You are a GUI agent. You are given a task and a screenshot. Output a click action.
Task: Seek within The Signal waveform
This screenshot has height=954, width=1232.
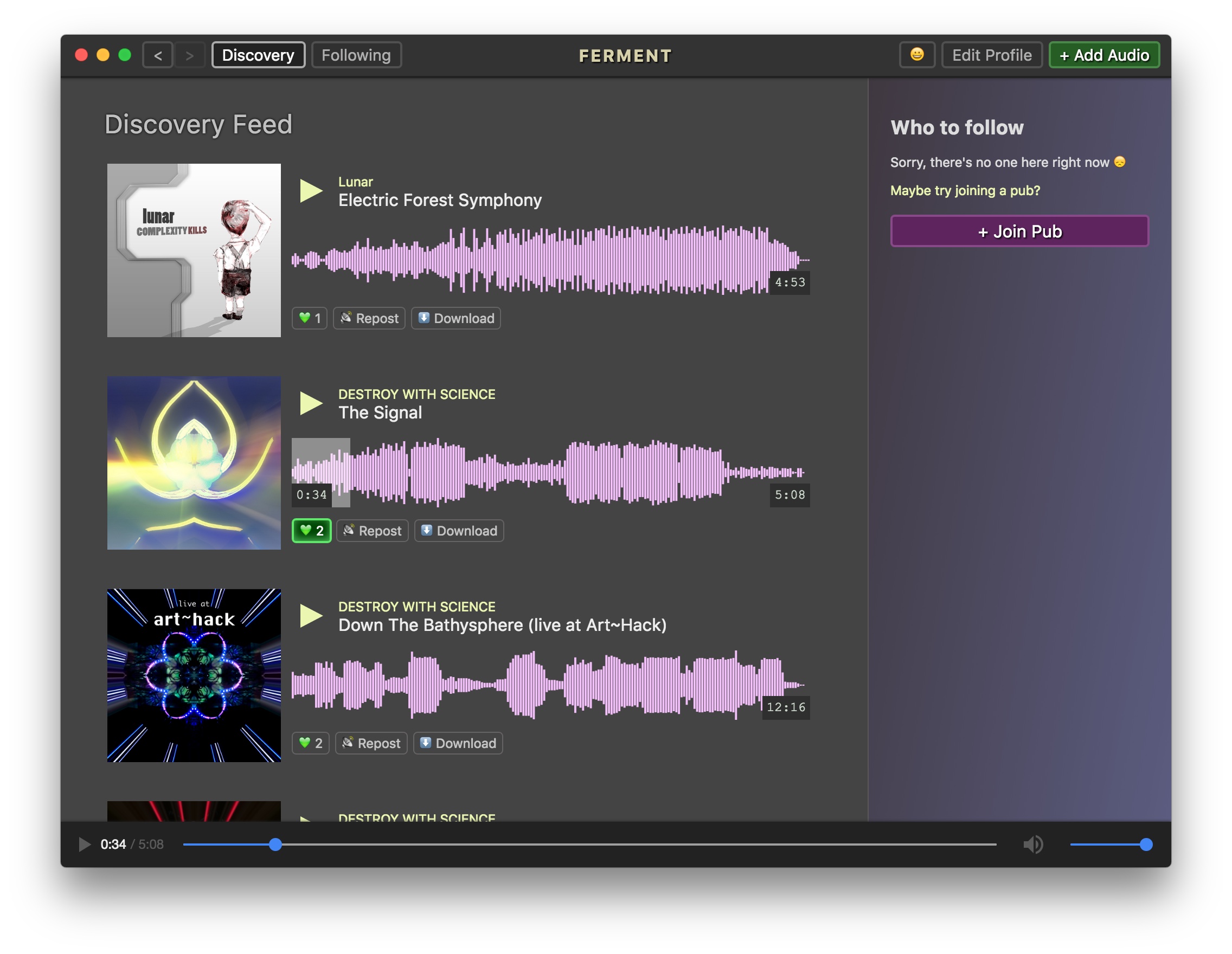(550, 473)
